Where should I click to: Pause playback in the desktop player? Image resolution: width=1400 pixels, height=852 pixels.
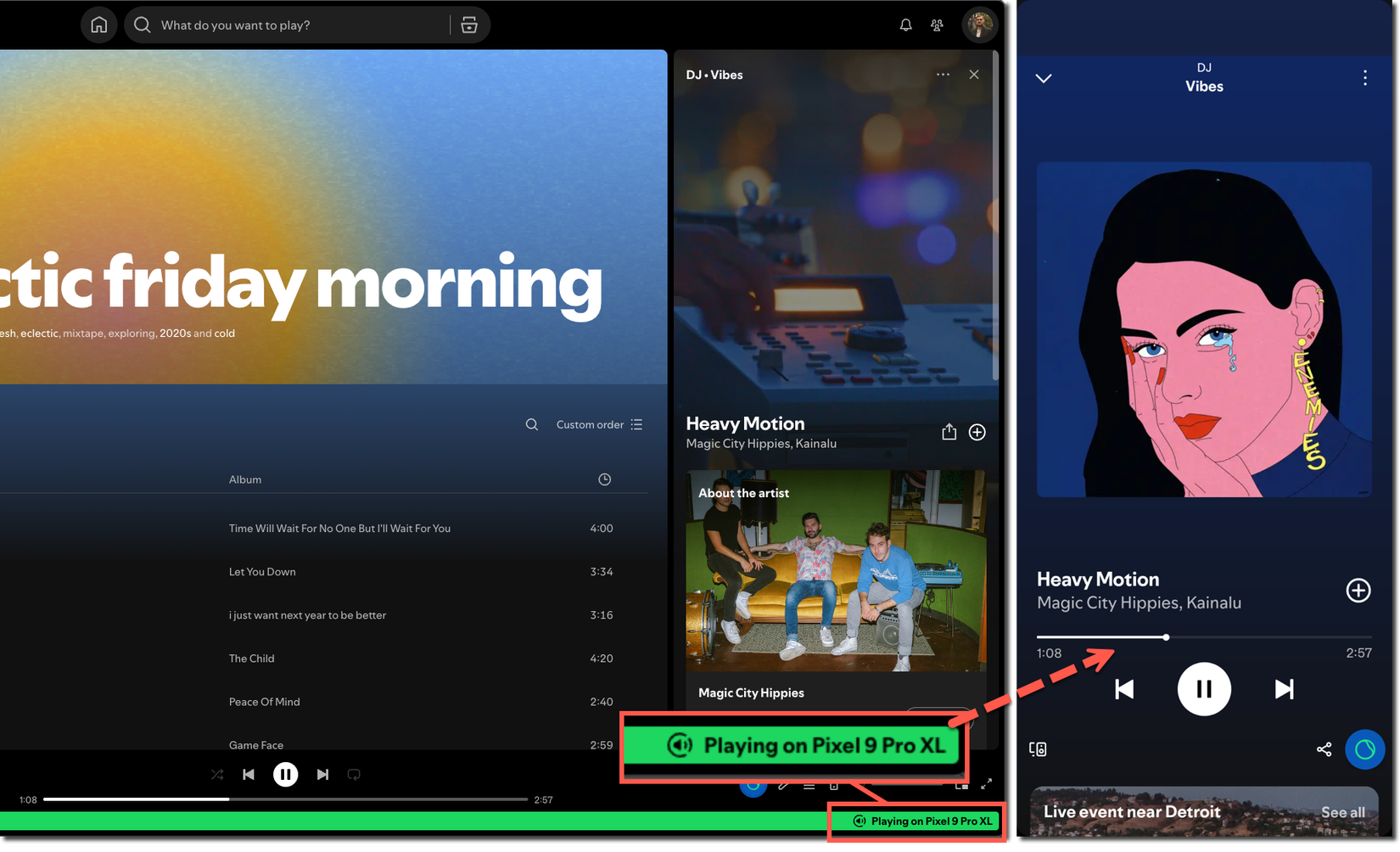click(286, 774)
